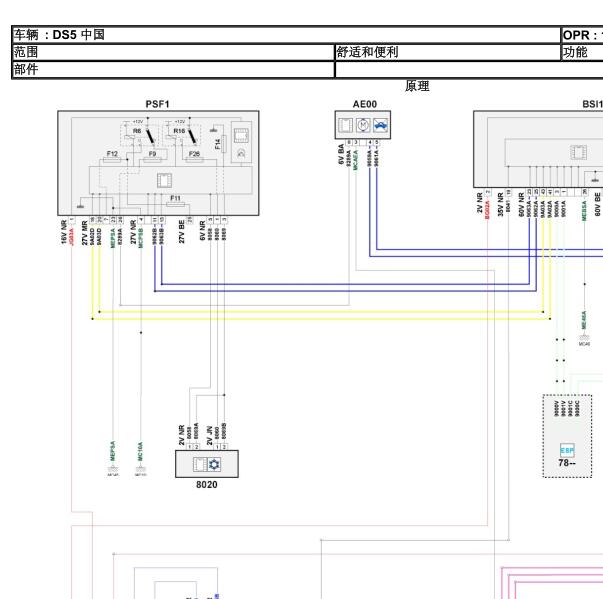Click the red wire label under PSF1 pin 1
The image size is (603, 599).
[71, 236]
